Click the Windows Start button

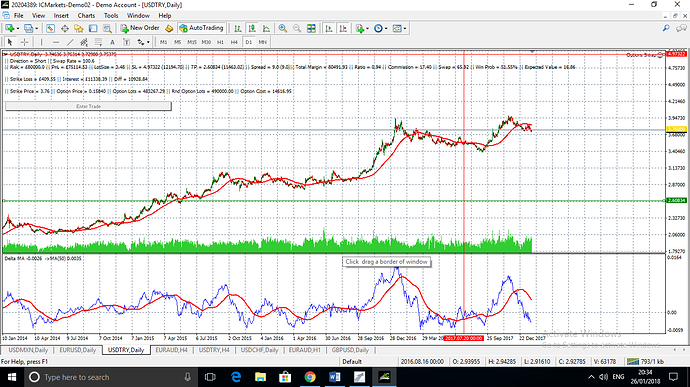(x=12, y=377)
